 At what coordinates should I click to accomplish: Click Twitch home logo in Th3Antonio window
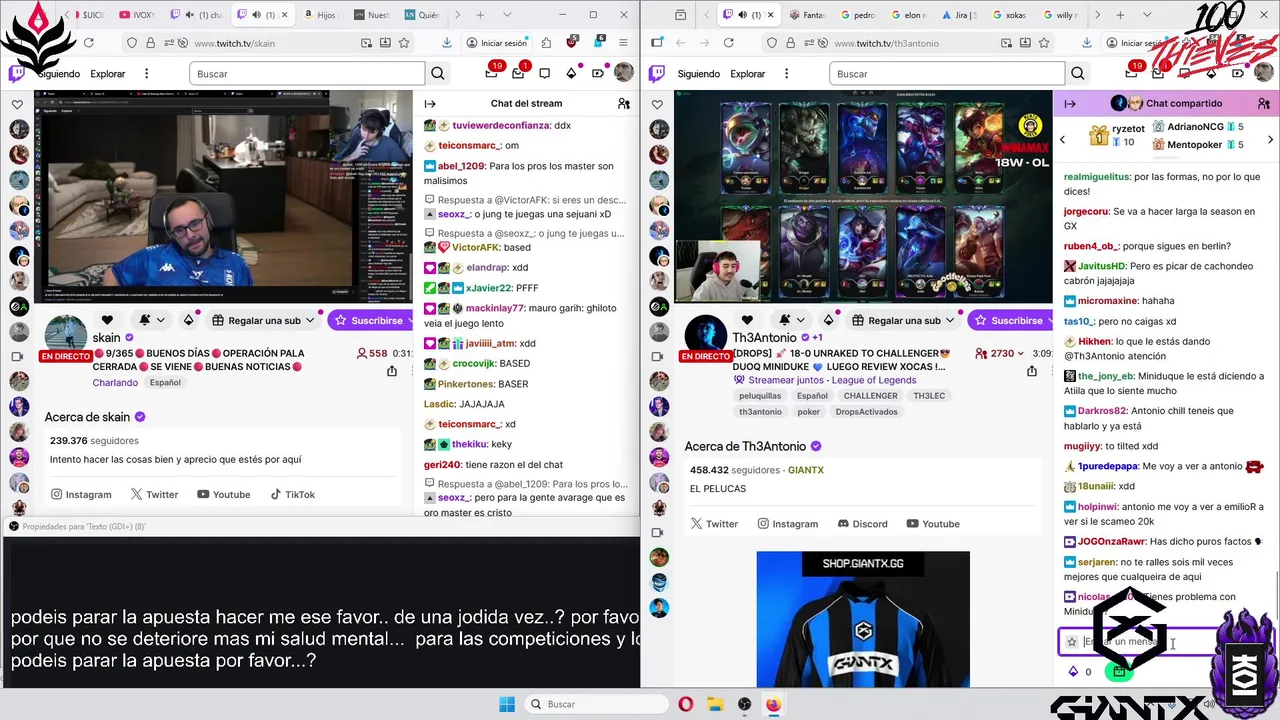click(x=658, y=74)
